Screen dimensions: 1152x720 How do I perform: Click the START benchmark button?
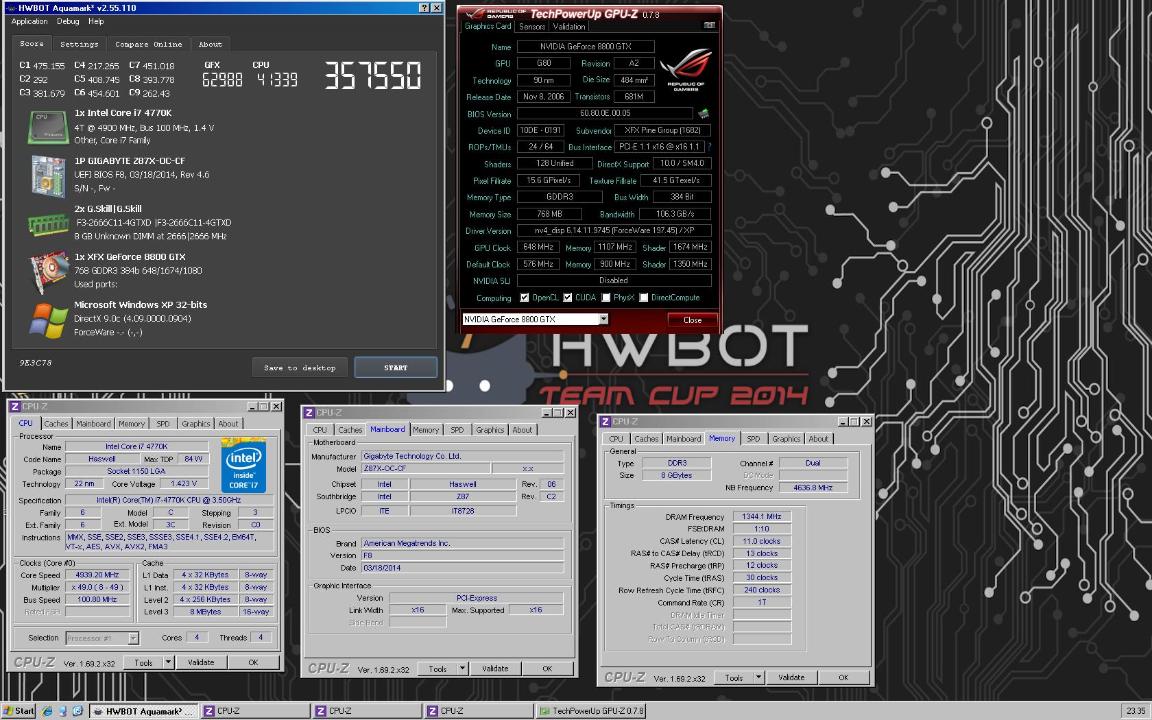point(395,367)
